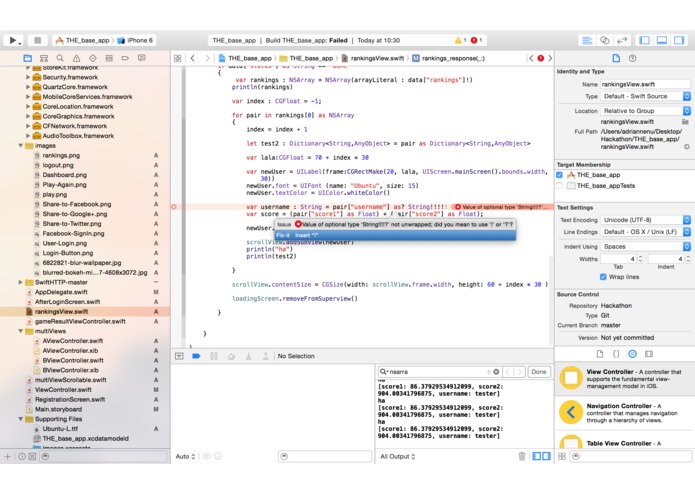Uncheck THE_base_app target membership
695x494 pixels.
[x=559, y=175]
